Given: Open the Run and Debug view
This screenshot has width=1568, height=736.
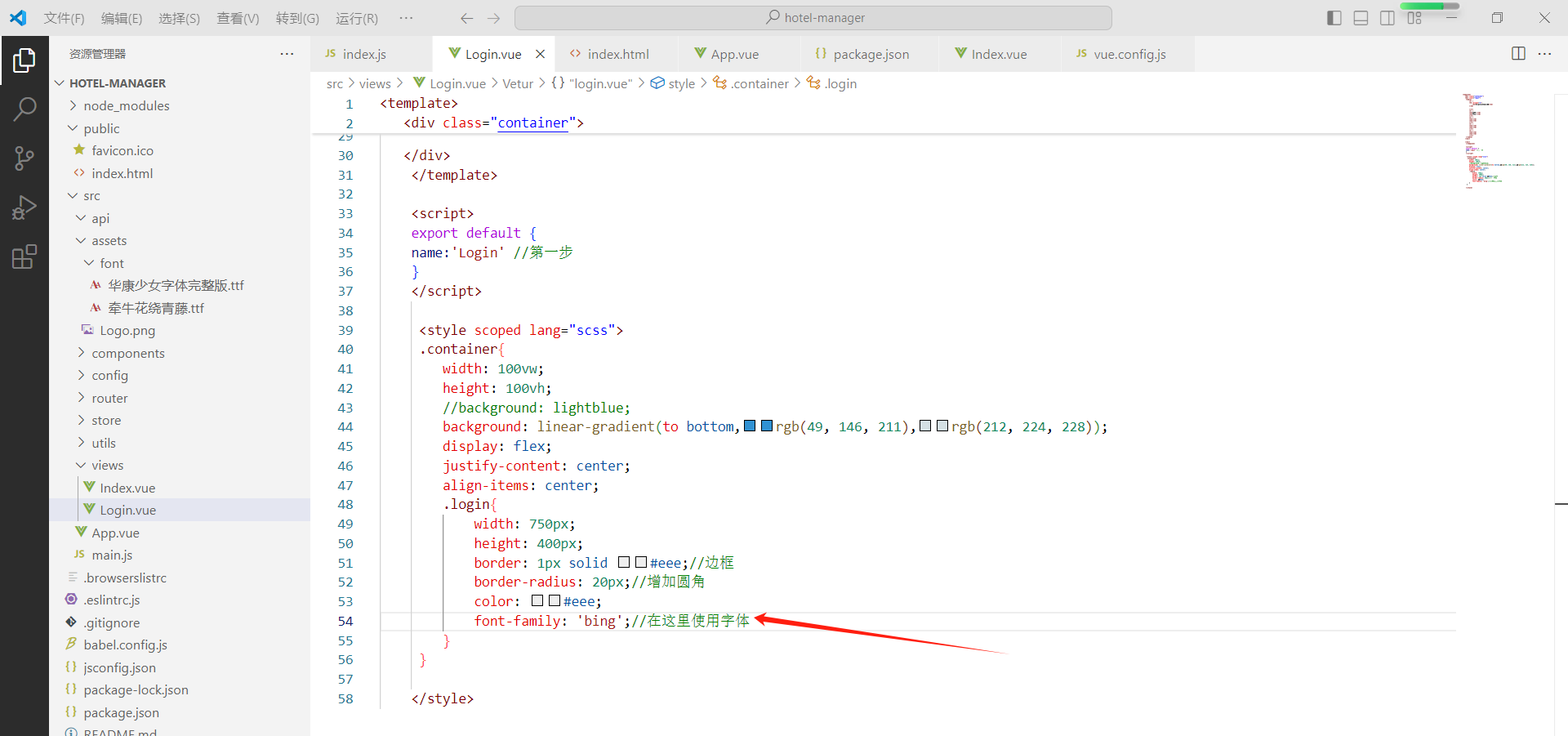Looking at the screenshot, I should click(x=24, y=207).
